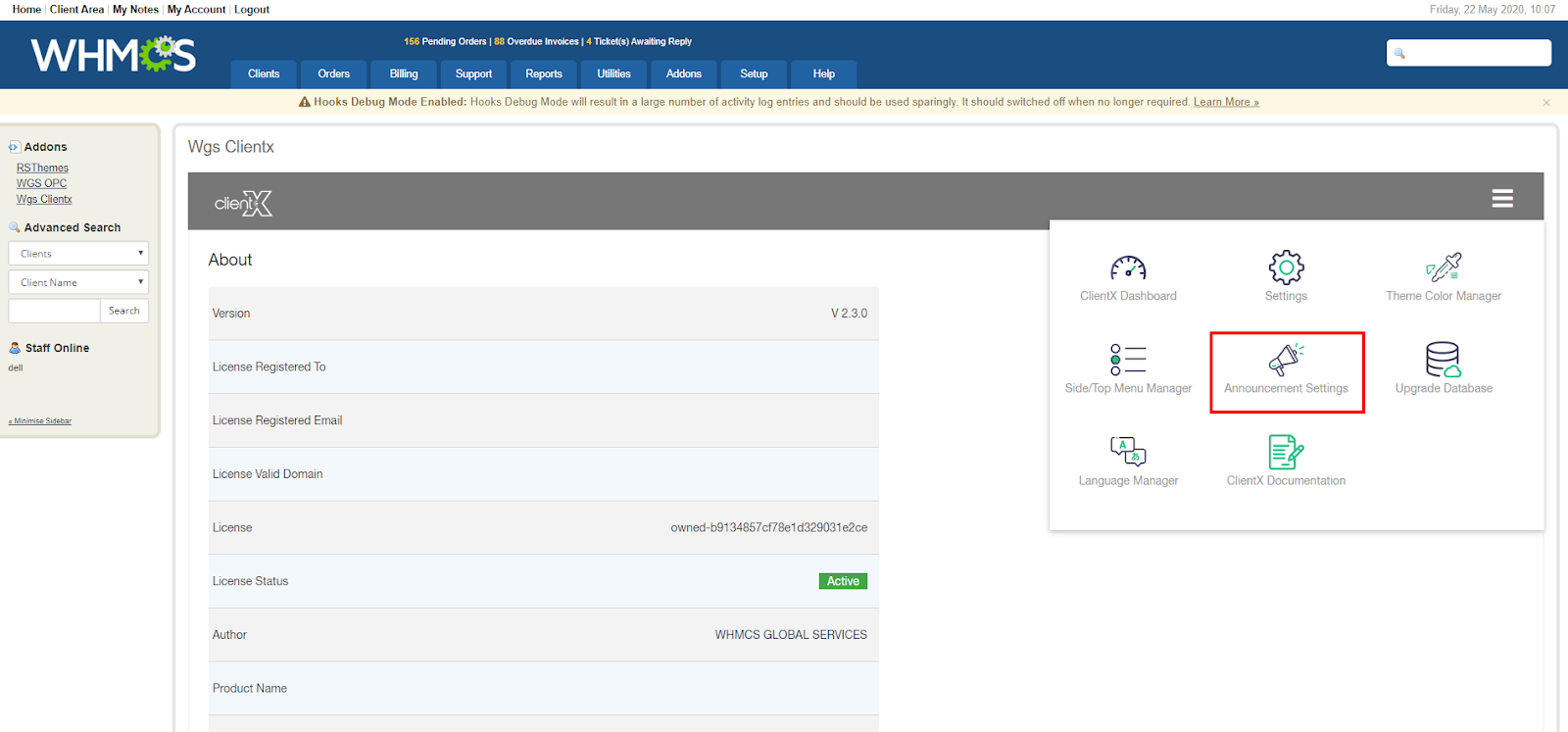Click the Announcement Settings megaphone icon

1286,360
